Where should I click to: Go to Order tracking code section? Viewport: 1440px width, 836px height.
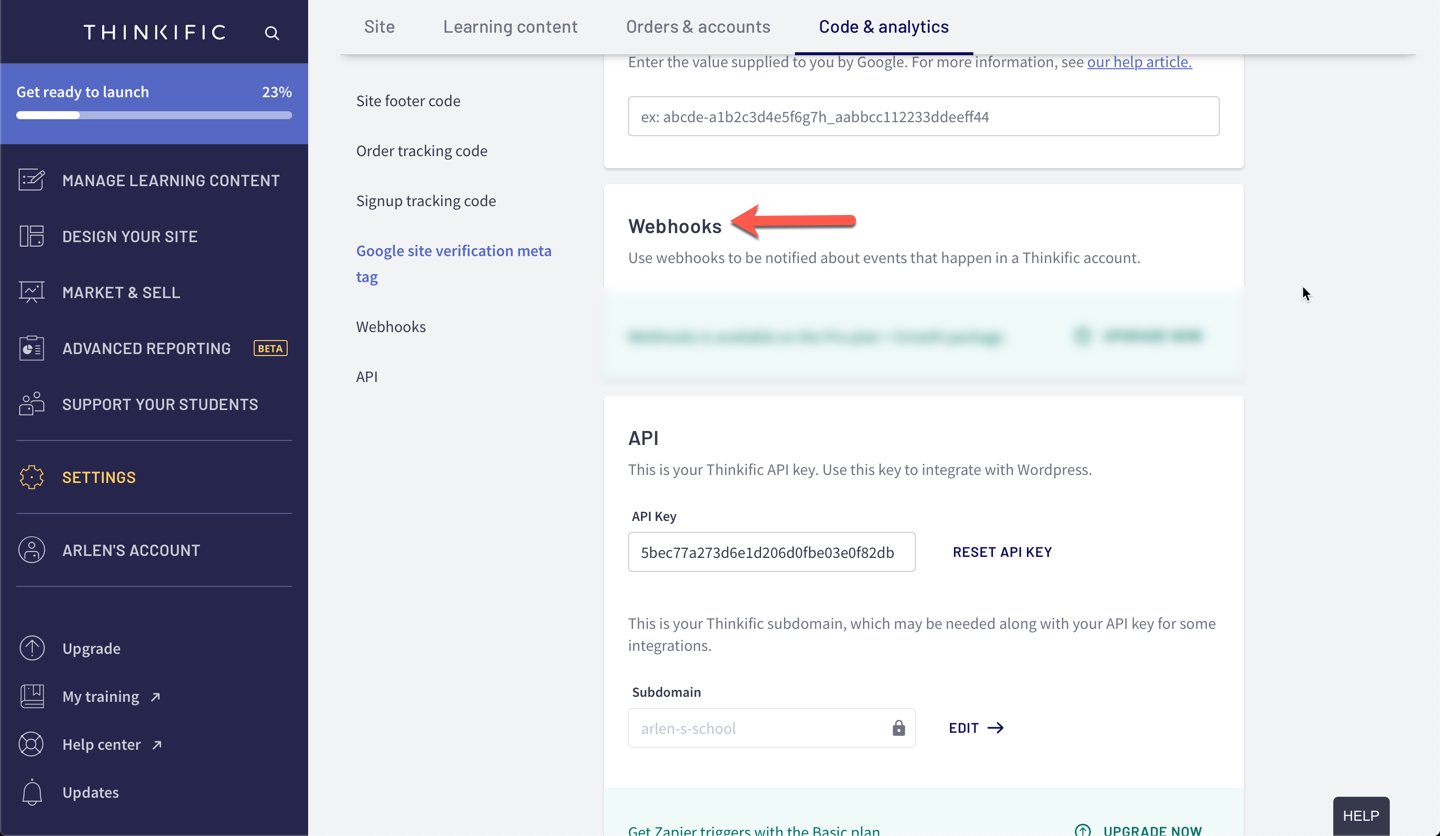(422, 150)
